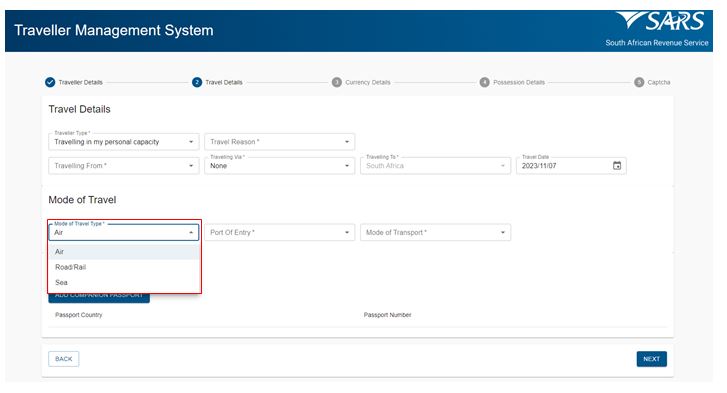The width and height of the screenshot is (727, 393).
Task: Click step 3 Currency Details circle
Action: coord(337,82)
